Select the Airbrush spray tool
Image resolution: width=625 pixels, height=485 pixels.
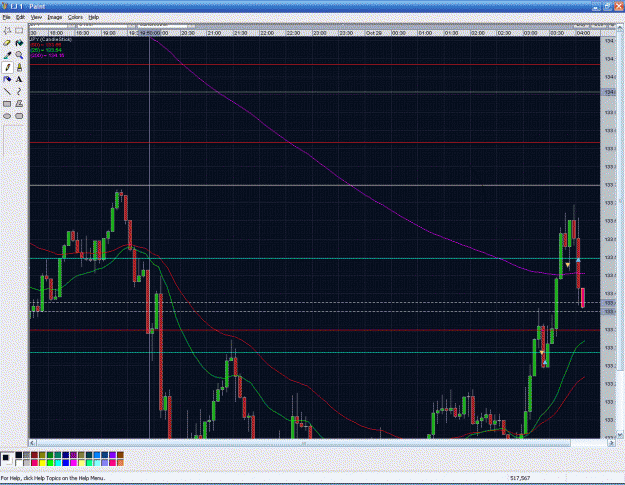[x=7, y=79]
